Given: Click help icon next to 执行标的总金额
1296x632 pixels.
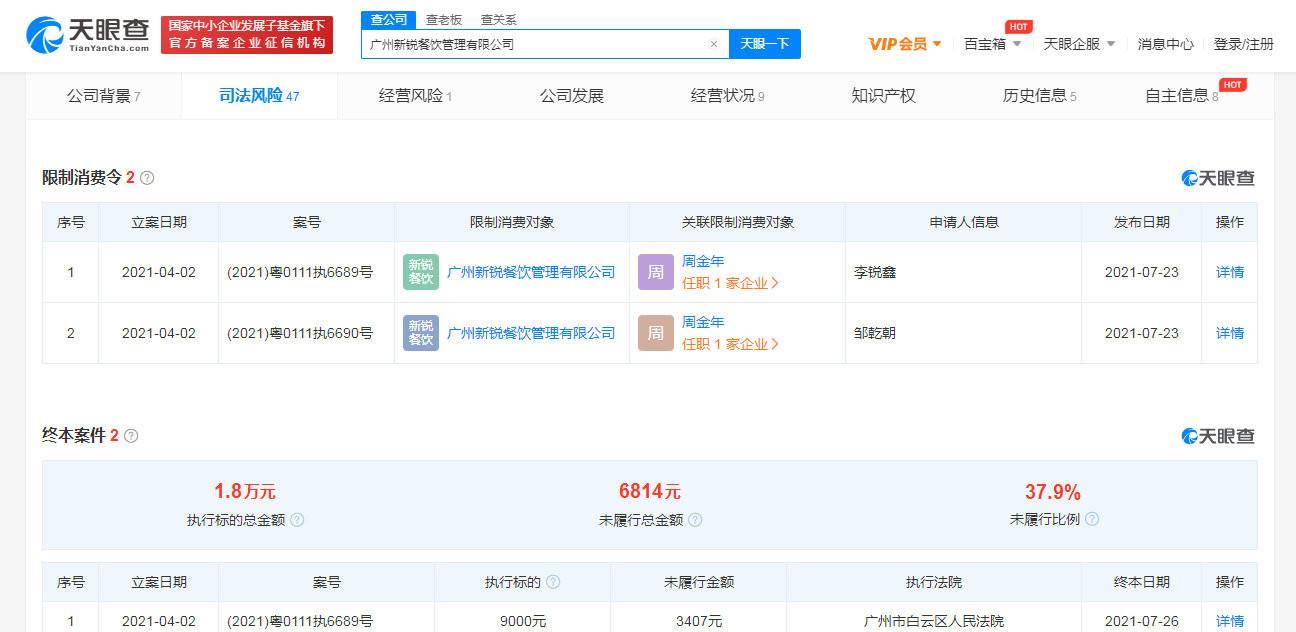Looking at the screenshot, I should pos(297,520).
